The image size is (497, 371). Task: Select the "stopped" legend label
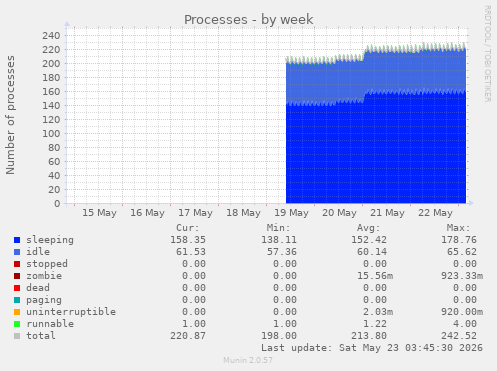pyautogui.click(x=47, y=264)
